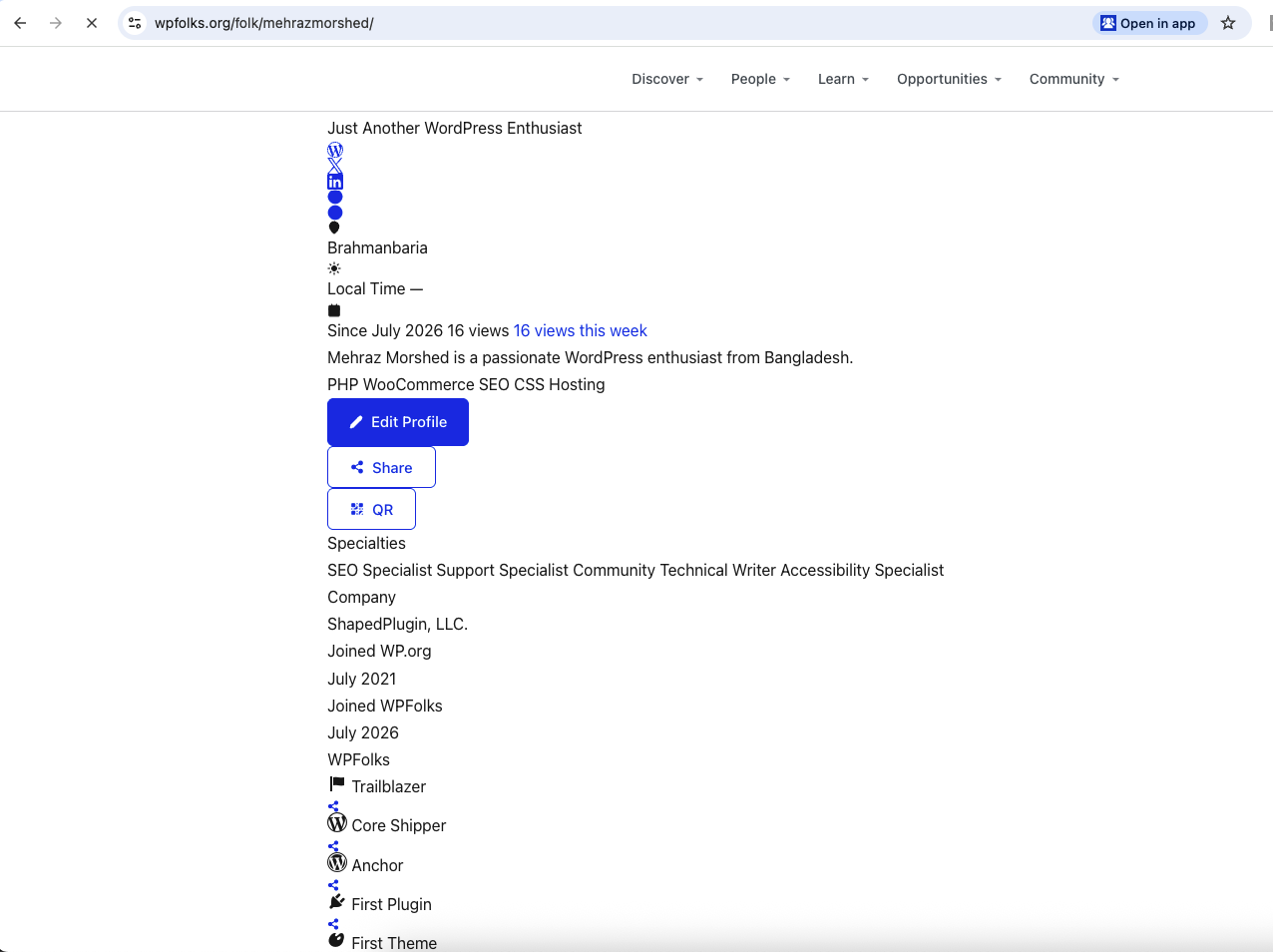Click the share icon directly under Trailblazer badge
This screenshot has height=952, width=1273.
(x=333, y=806)
